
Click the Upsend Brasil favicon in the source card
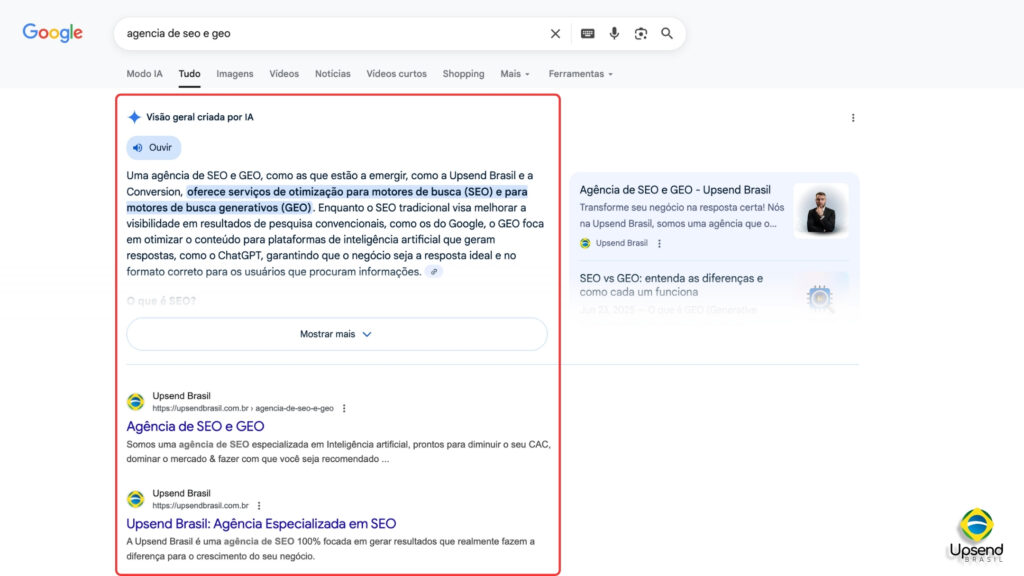[x=585, y=243]
